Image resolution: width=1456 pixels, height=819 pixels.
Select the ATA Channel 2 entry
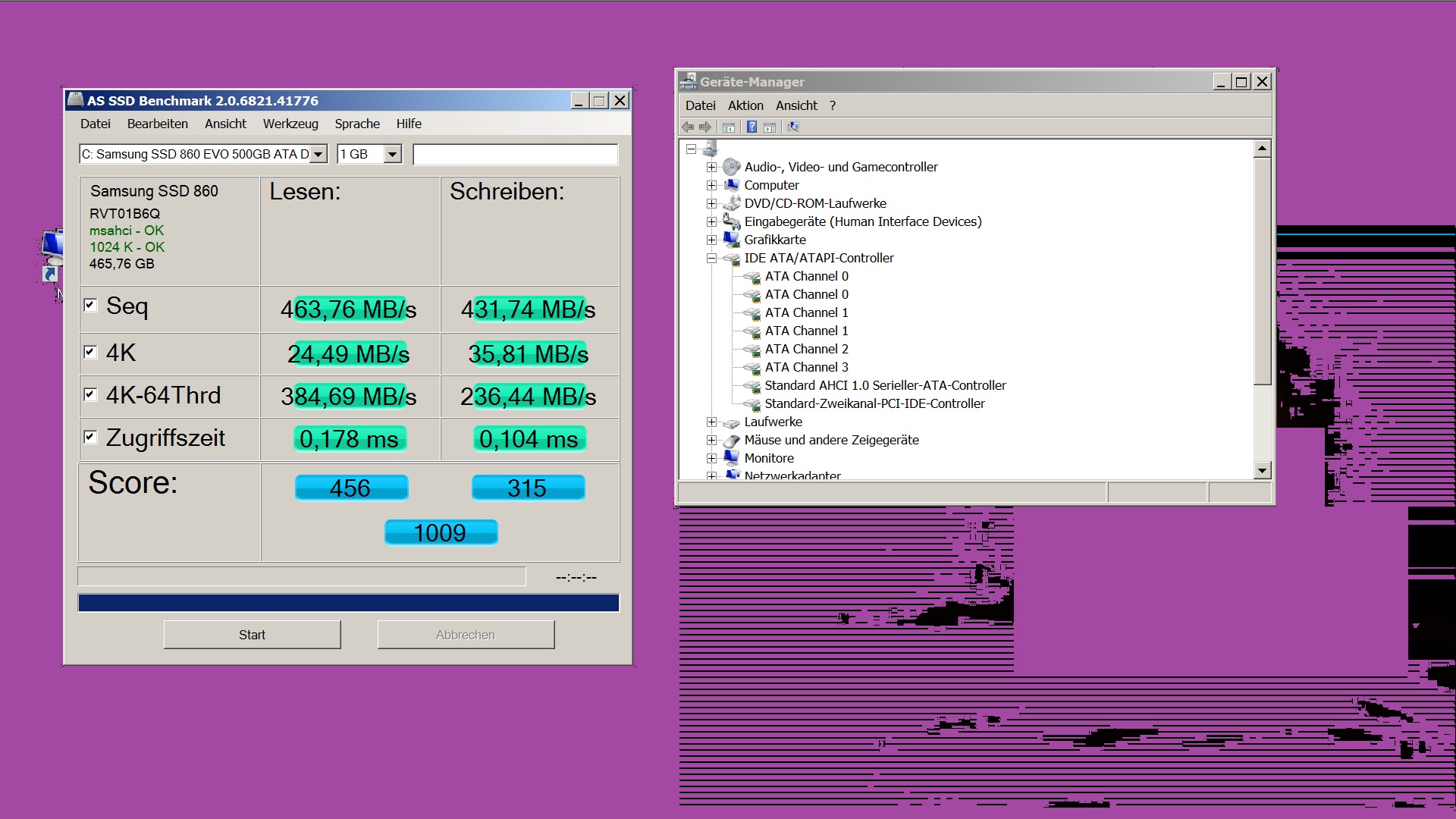pos(806,349)
